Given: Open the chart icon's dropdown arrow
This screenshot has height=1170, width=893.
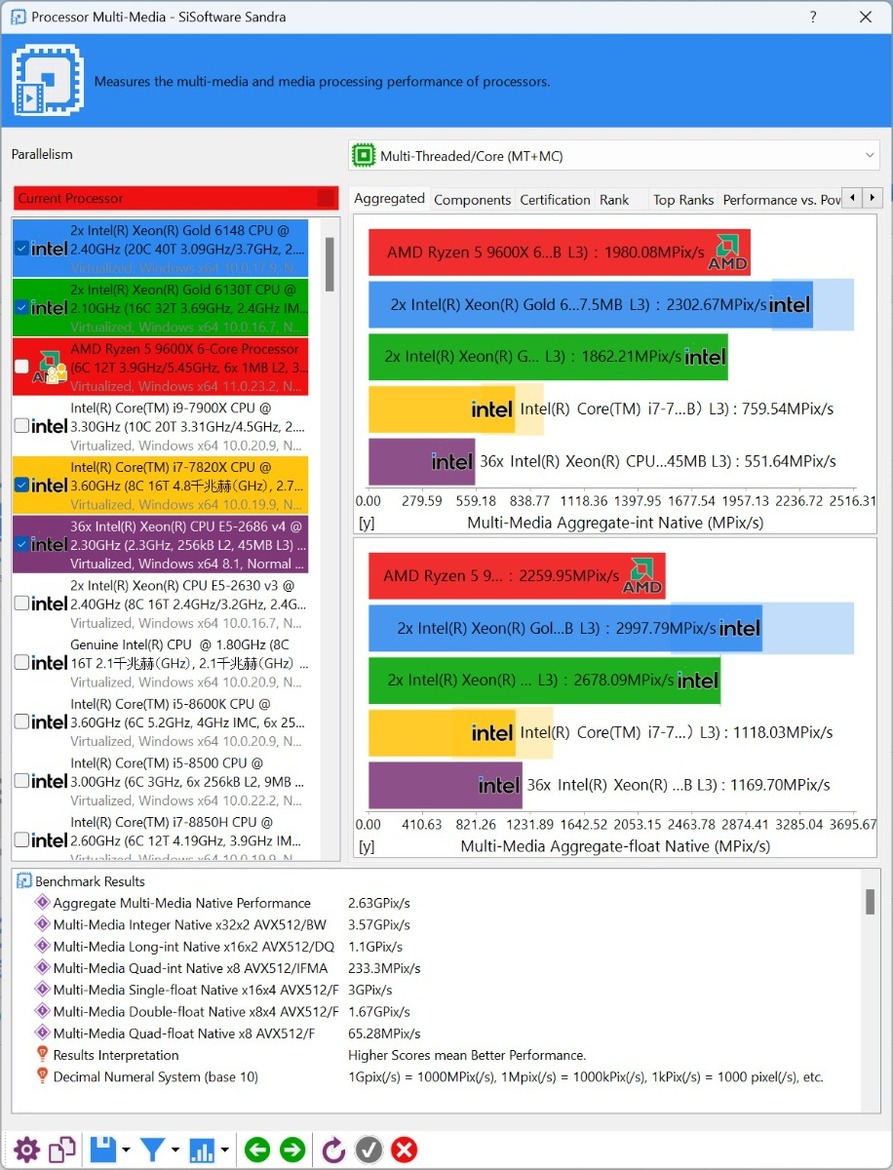Looking at the screenshot, I should [224, 1150].
